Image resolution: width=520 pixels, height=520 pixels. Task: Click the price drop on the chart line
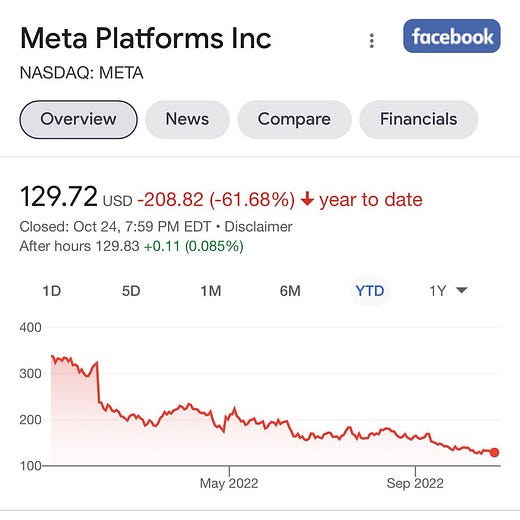point(98,382)
